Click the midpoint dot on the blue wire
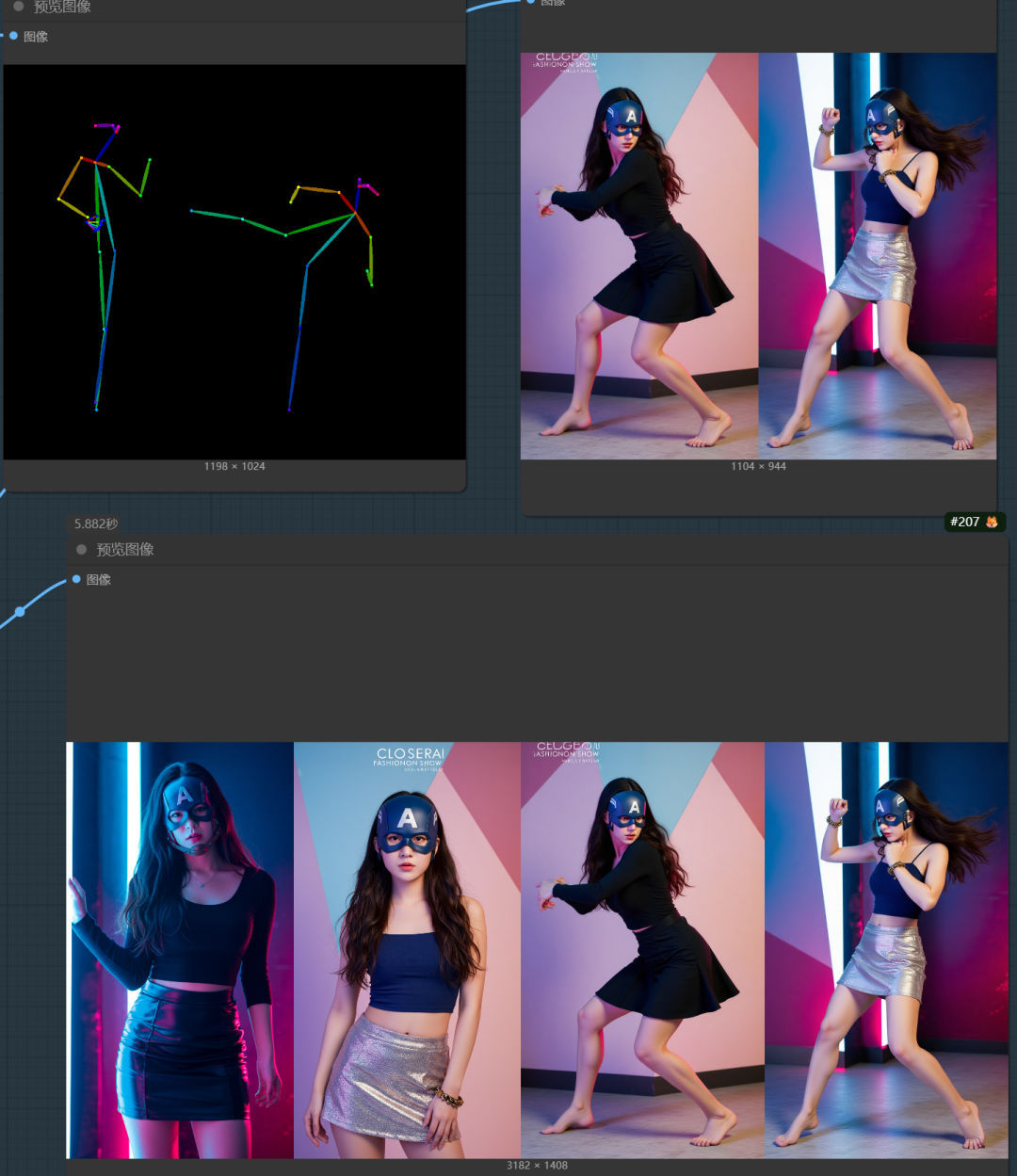1017x1176 pixels. point(20,612)
